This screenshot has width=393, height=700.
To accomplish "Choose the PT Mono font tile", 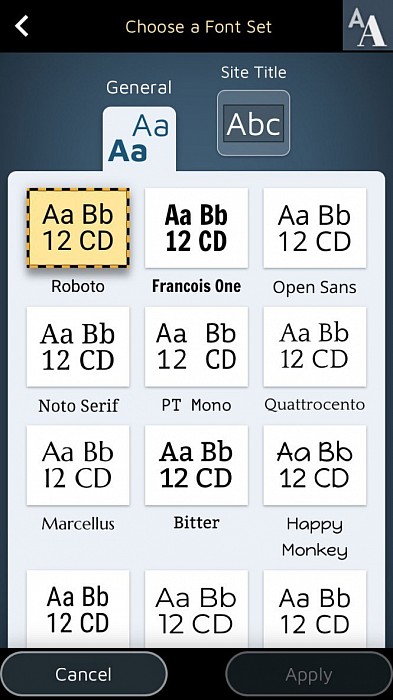I will pyautogui.click(x=196, y=347).
